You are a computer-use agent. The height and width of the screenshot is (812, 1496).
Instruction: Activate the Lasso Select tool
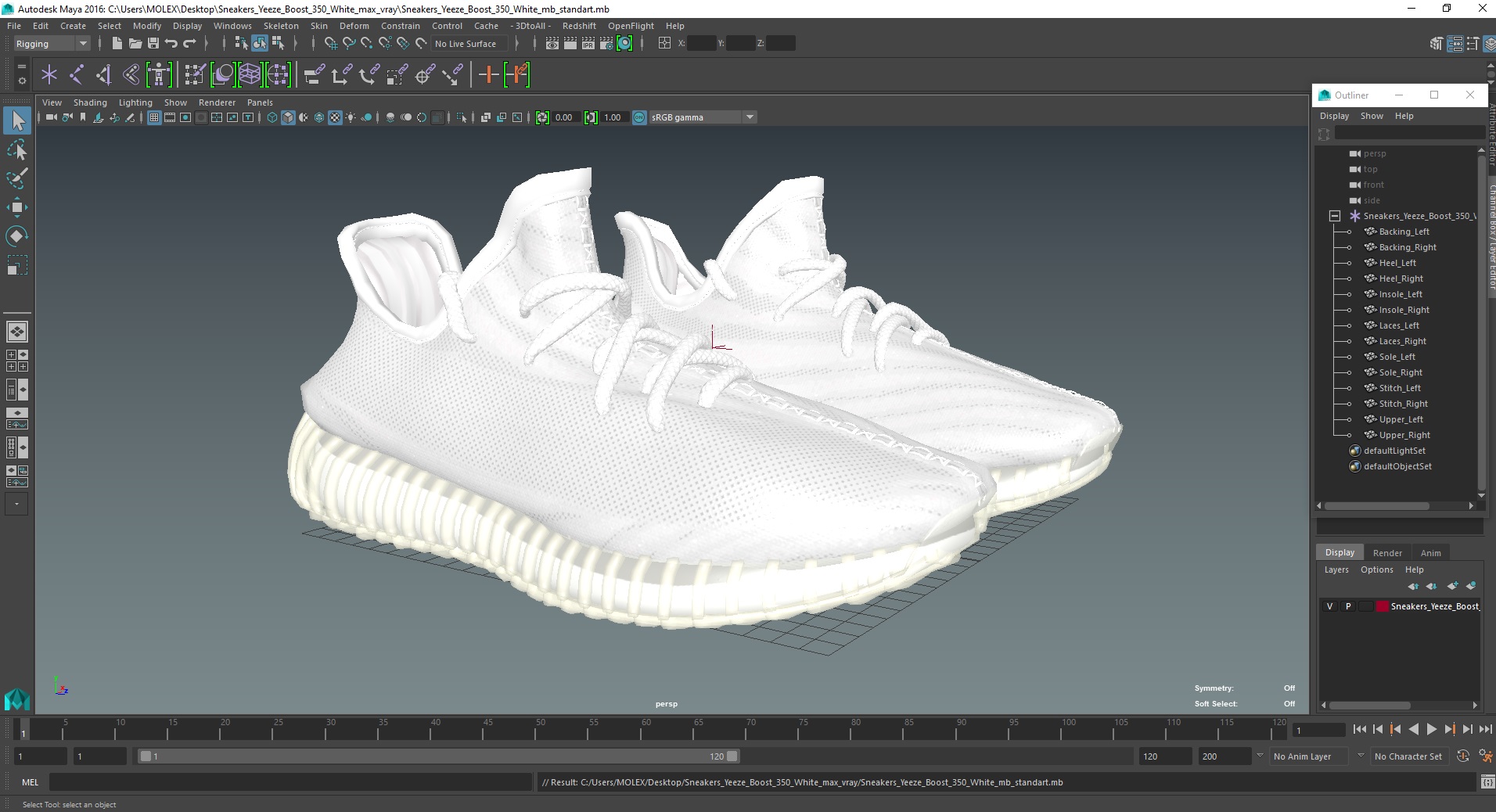[x=17, y=149]
